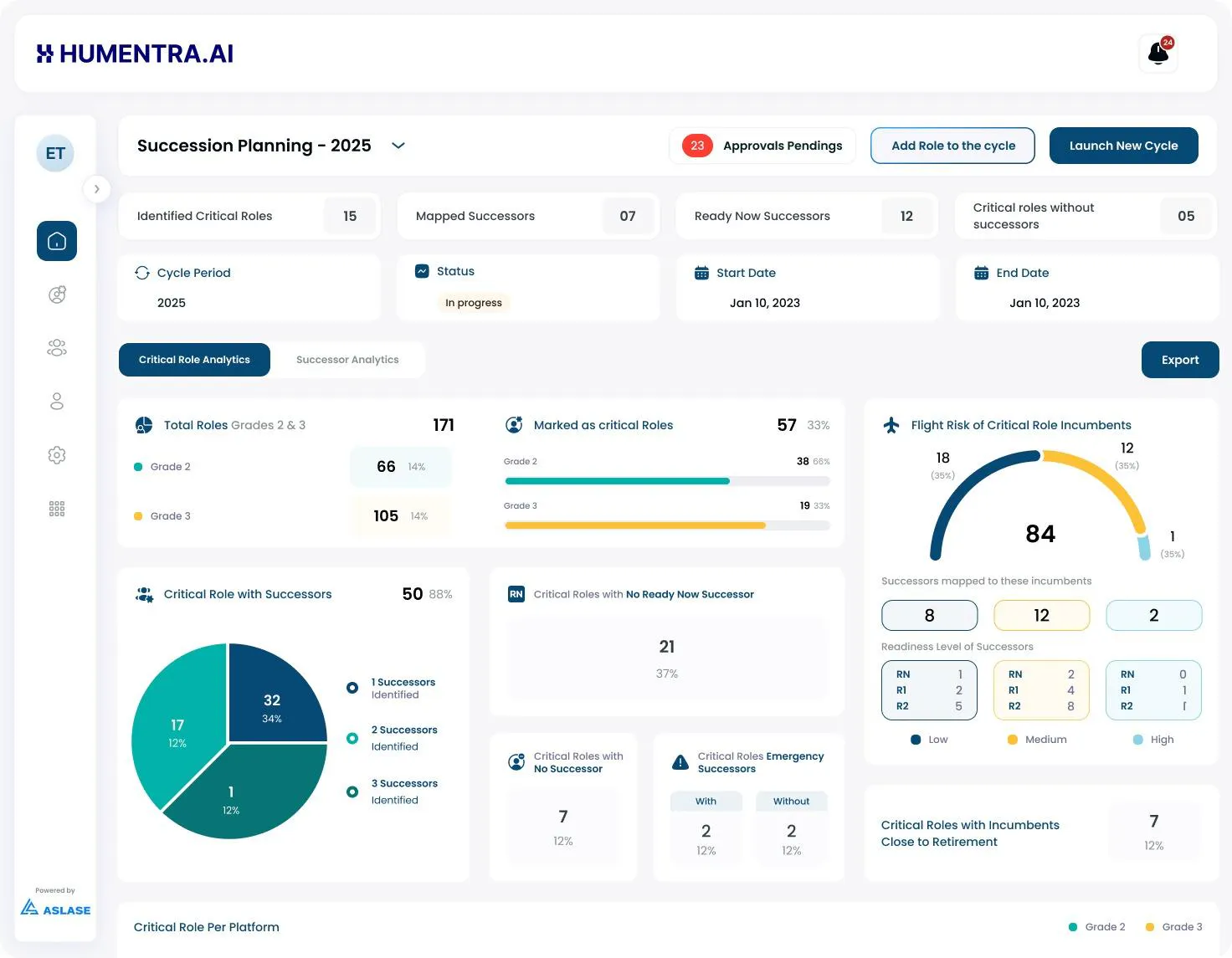Click the gauge center value 84
The height and width of the screenshot is (958, 1232).
tap(1040, 534)
